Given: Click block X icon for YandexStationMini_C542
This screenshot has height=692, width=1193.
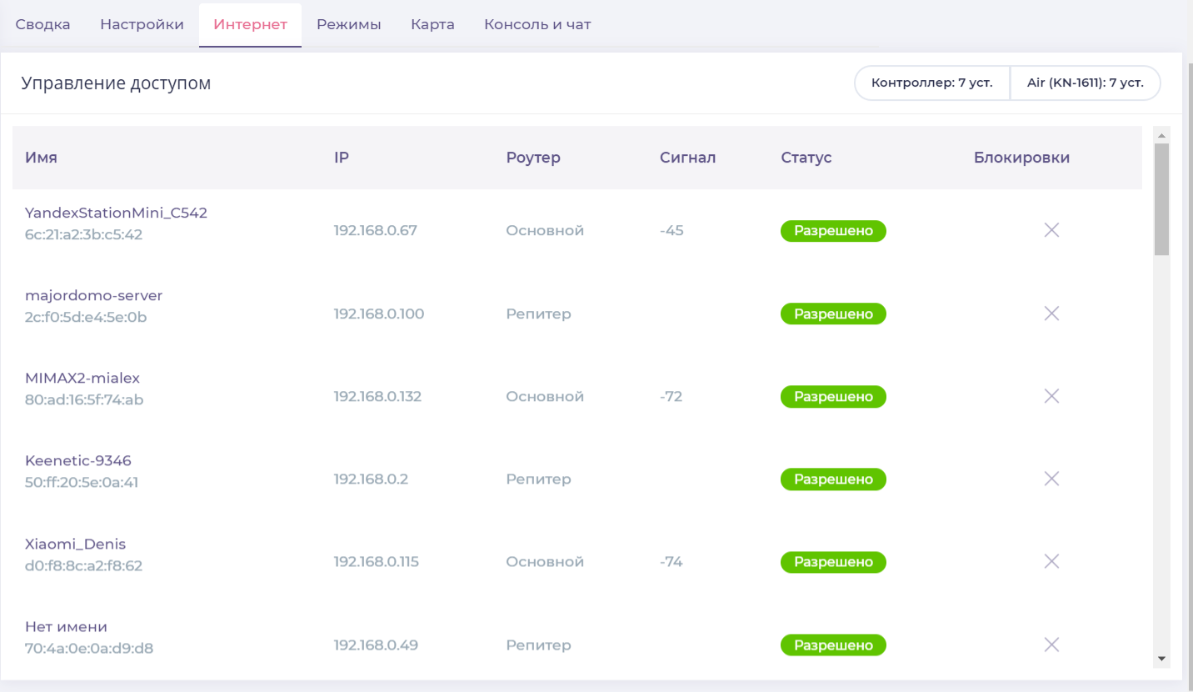Looking at the screenshot, I should [x=1051, y=231].
